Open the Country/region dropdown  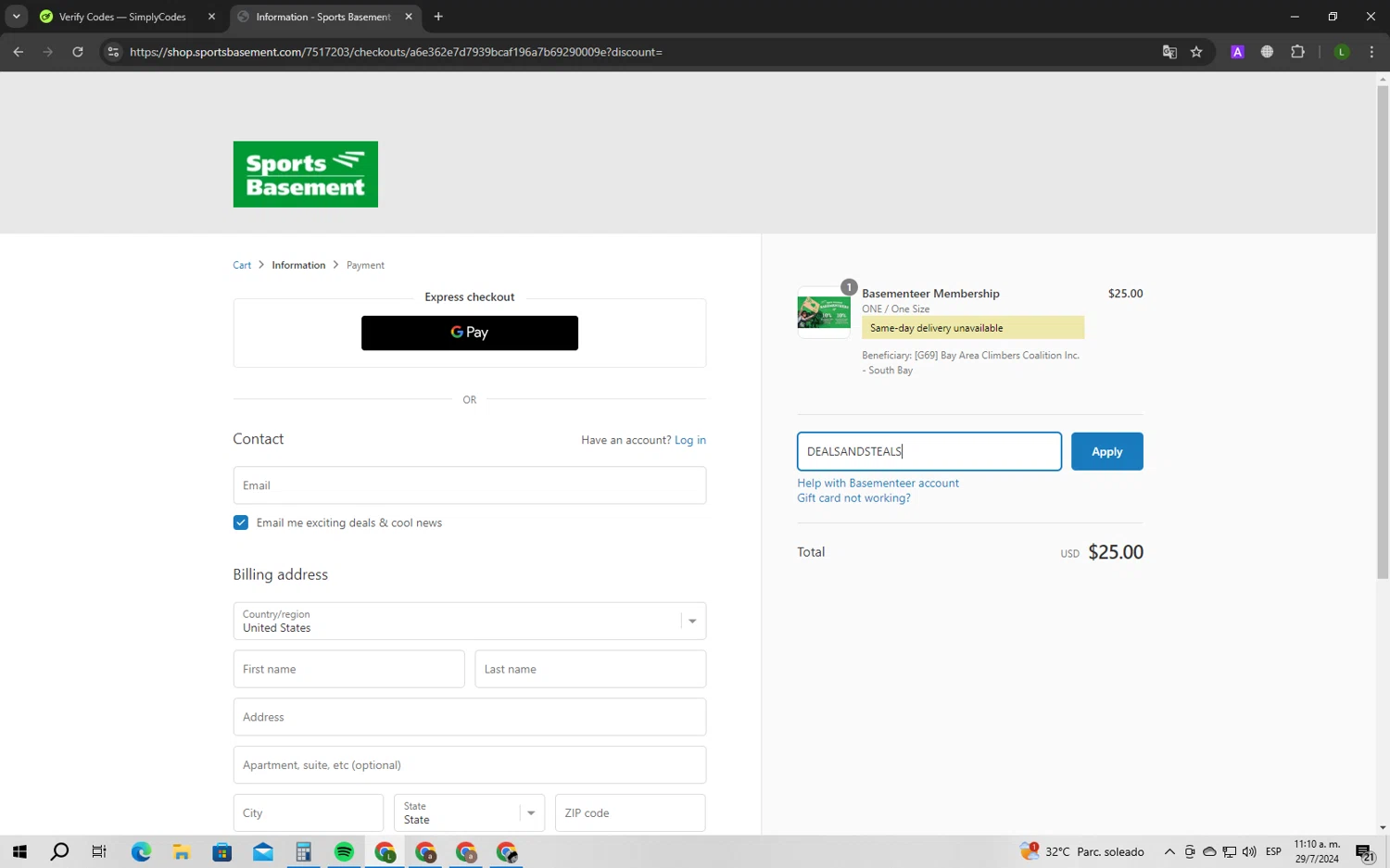pos(470,621)
